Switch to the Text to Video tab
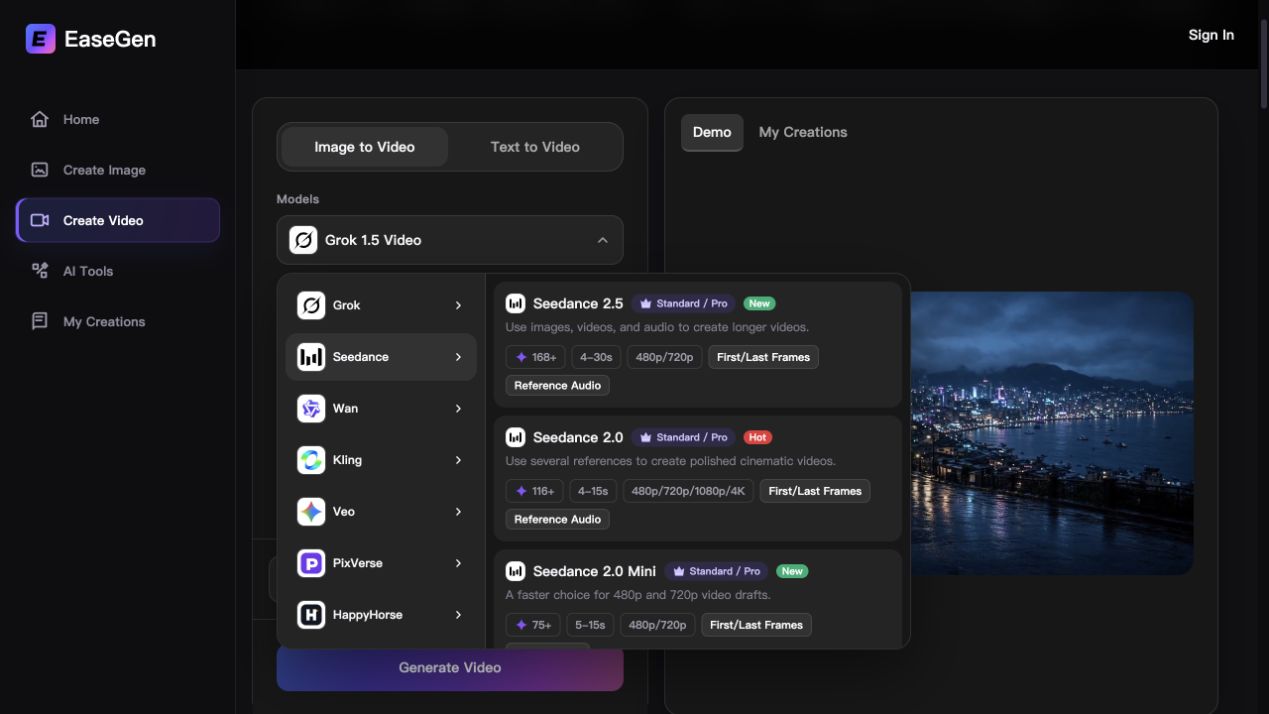 535,147
